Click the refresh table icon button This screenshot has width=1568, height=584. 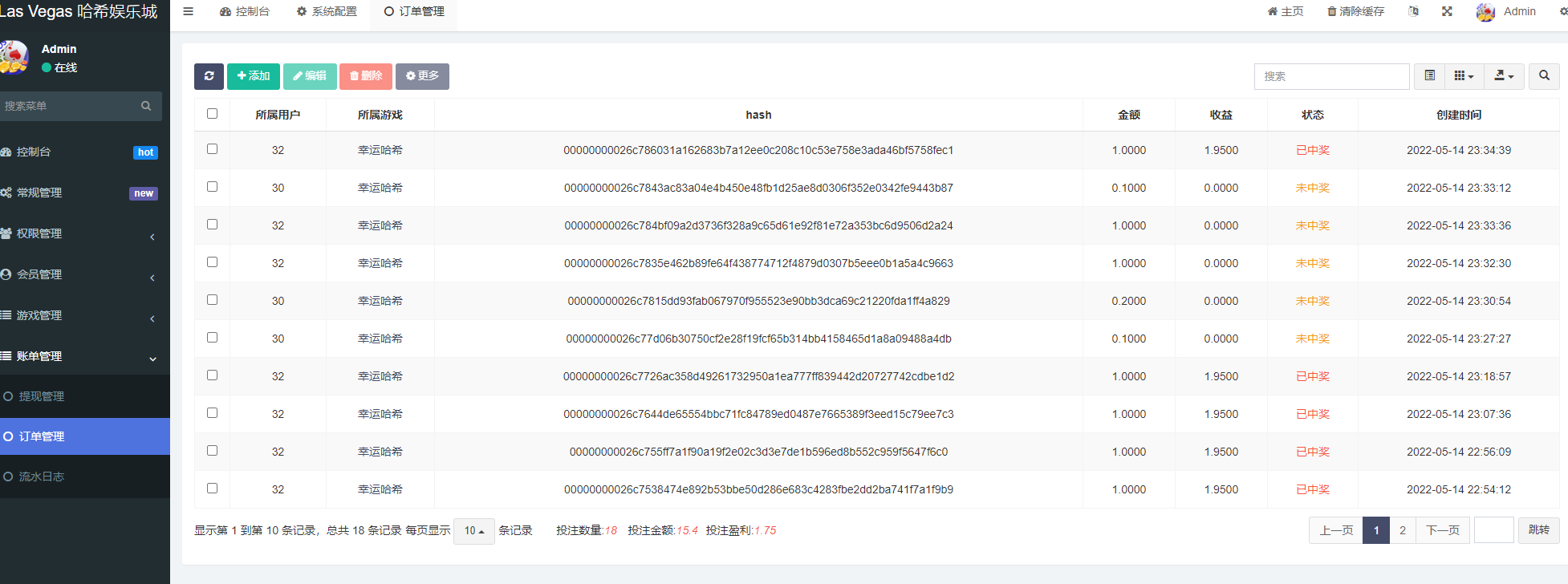(209, 76)
